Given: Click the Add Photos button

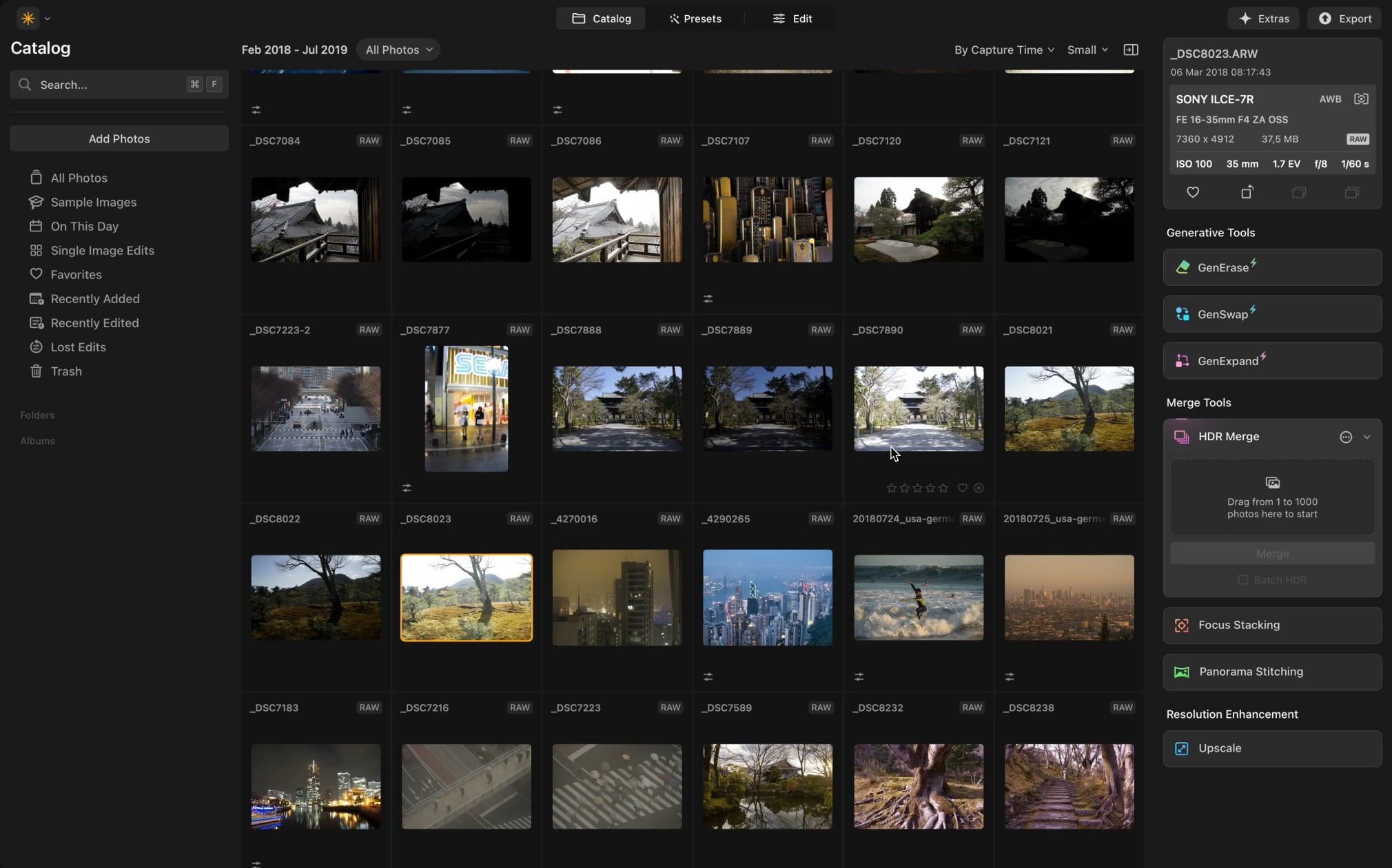Looking at the screenshot, I should pos(119,138).
